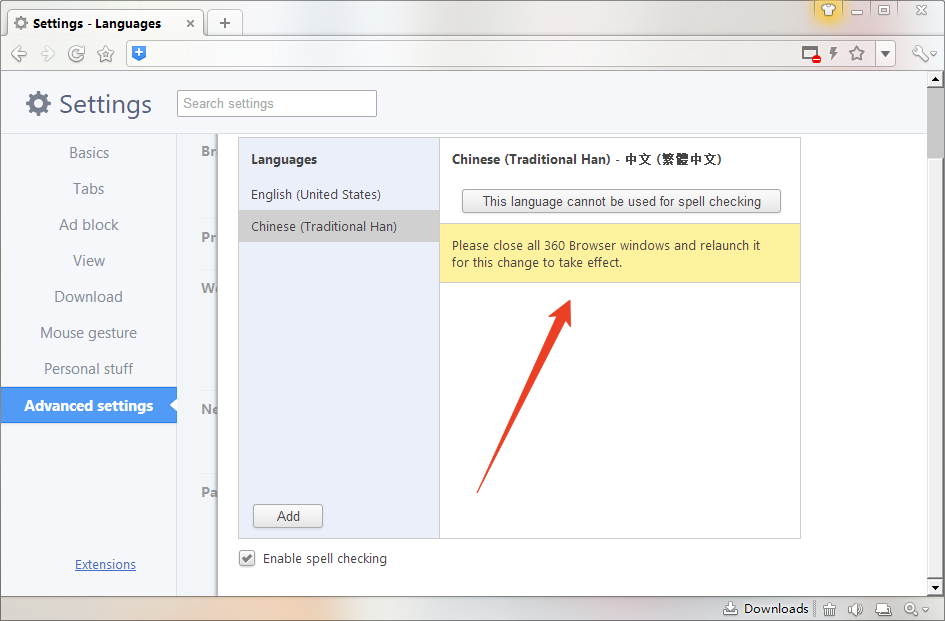
Task: Bookmark page with address bar star icon
Action: (x=857, y=54)
